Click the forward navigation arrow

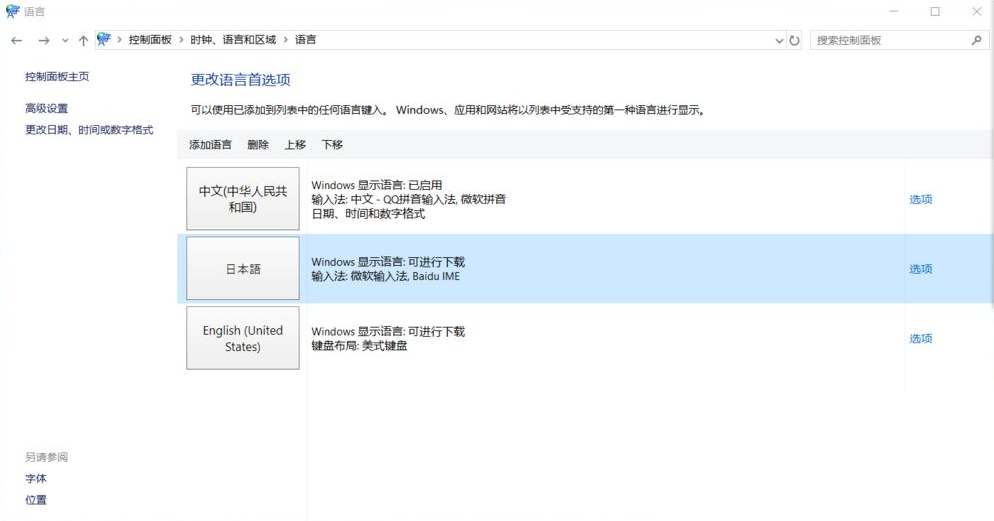click(x=43, y=41)
